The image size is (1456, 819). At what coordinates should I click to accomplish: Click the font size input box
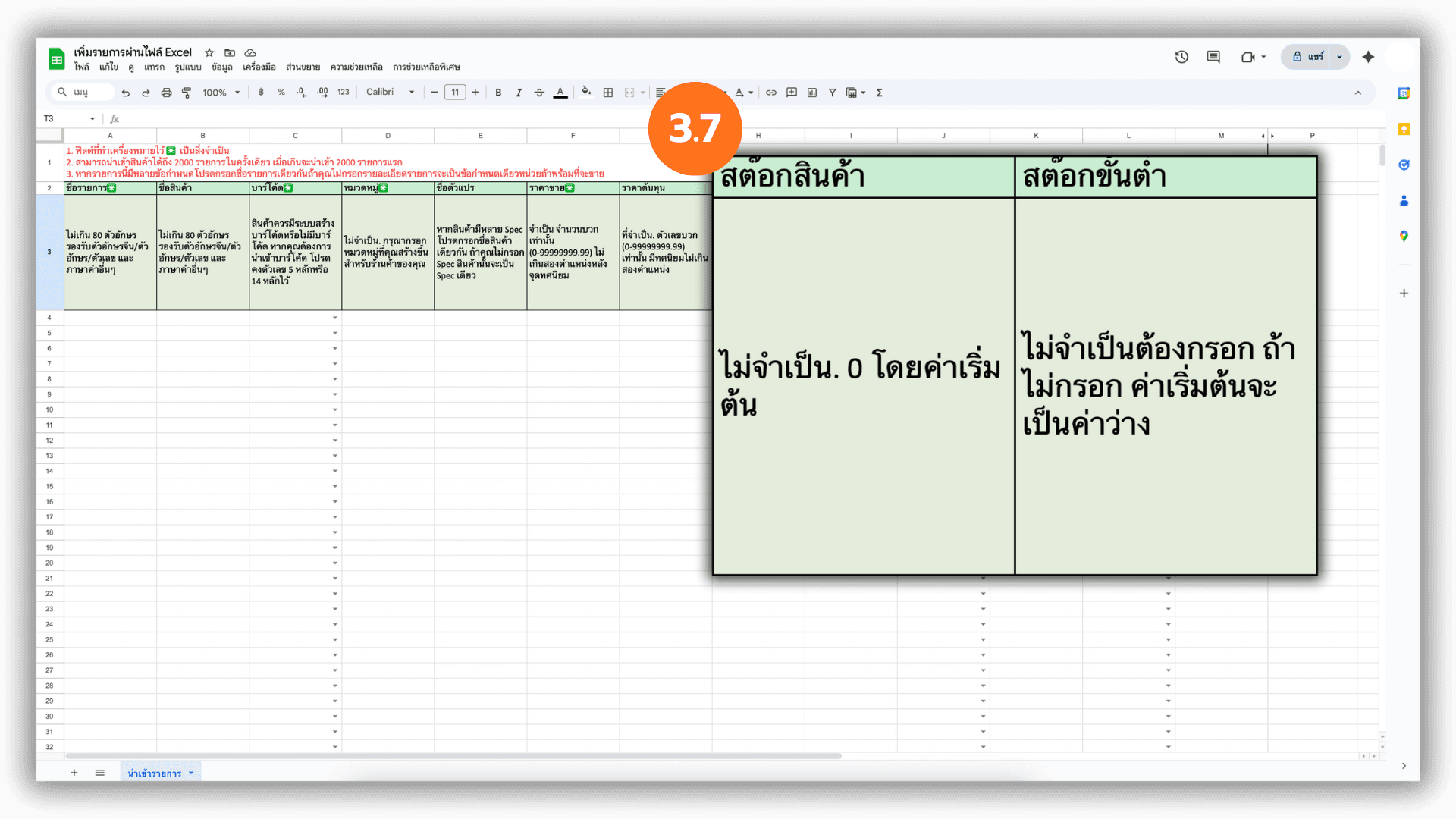tap(455, 93)
